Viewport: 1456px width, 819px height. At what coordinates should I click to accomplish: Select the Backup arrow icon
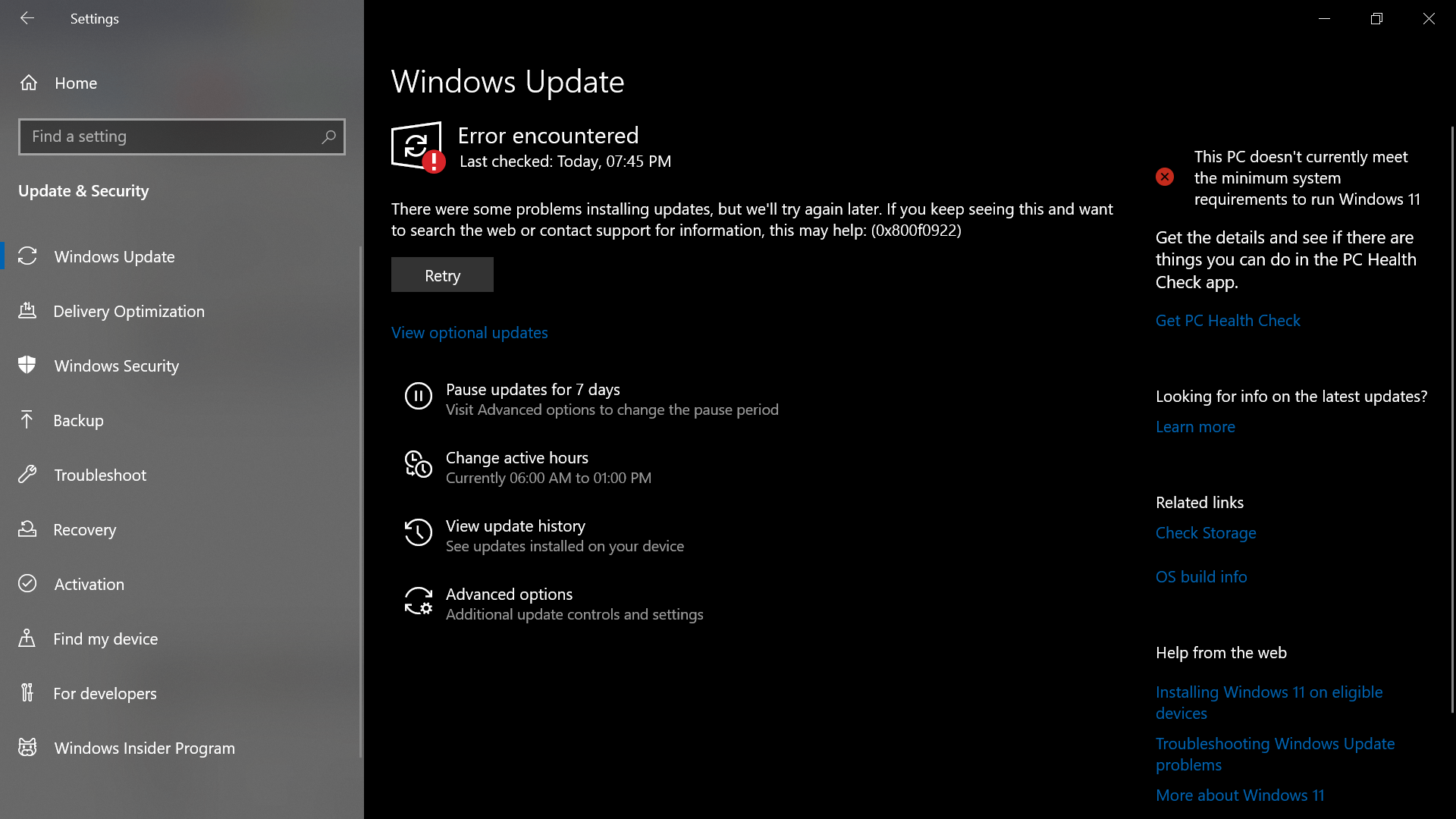(x=27, y=420)
